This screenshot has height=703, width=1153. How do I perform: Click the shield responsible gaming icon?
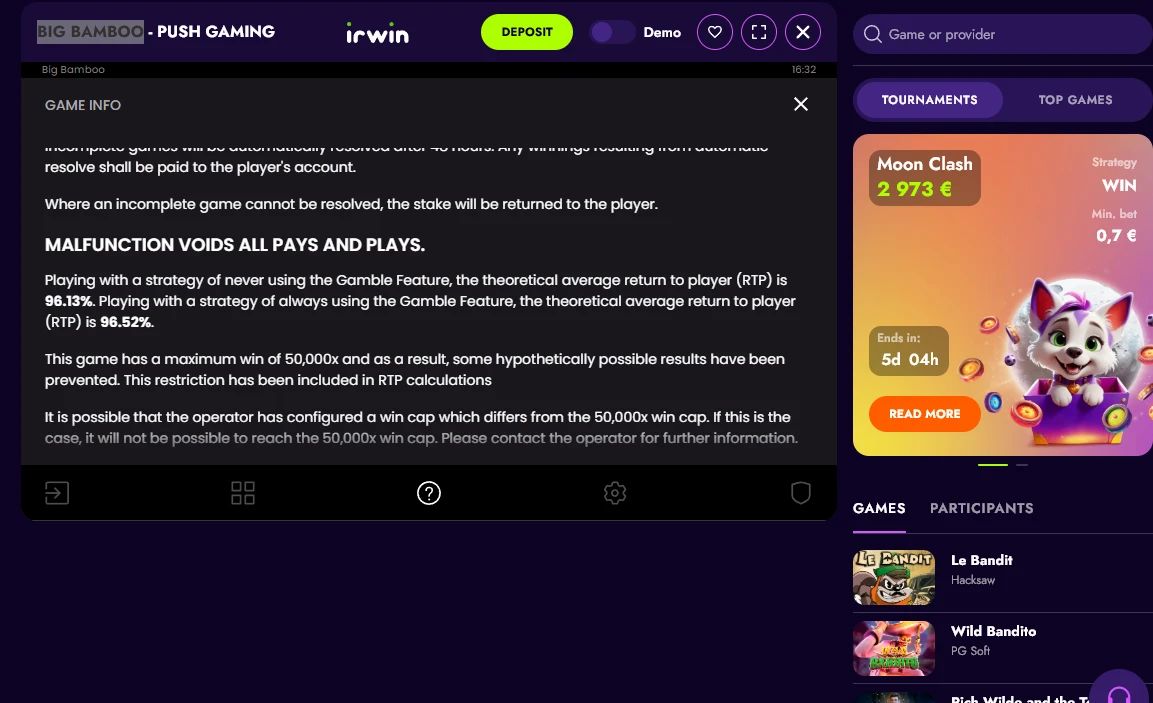coord(801,493)
